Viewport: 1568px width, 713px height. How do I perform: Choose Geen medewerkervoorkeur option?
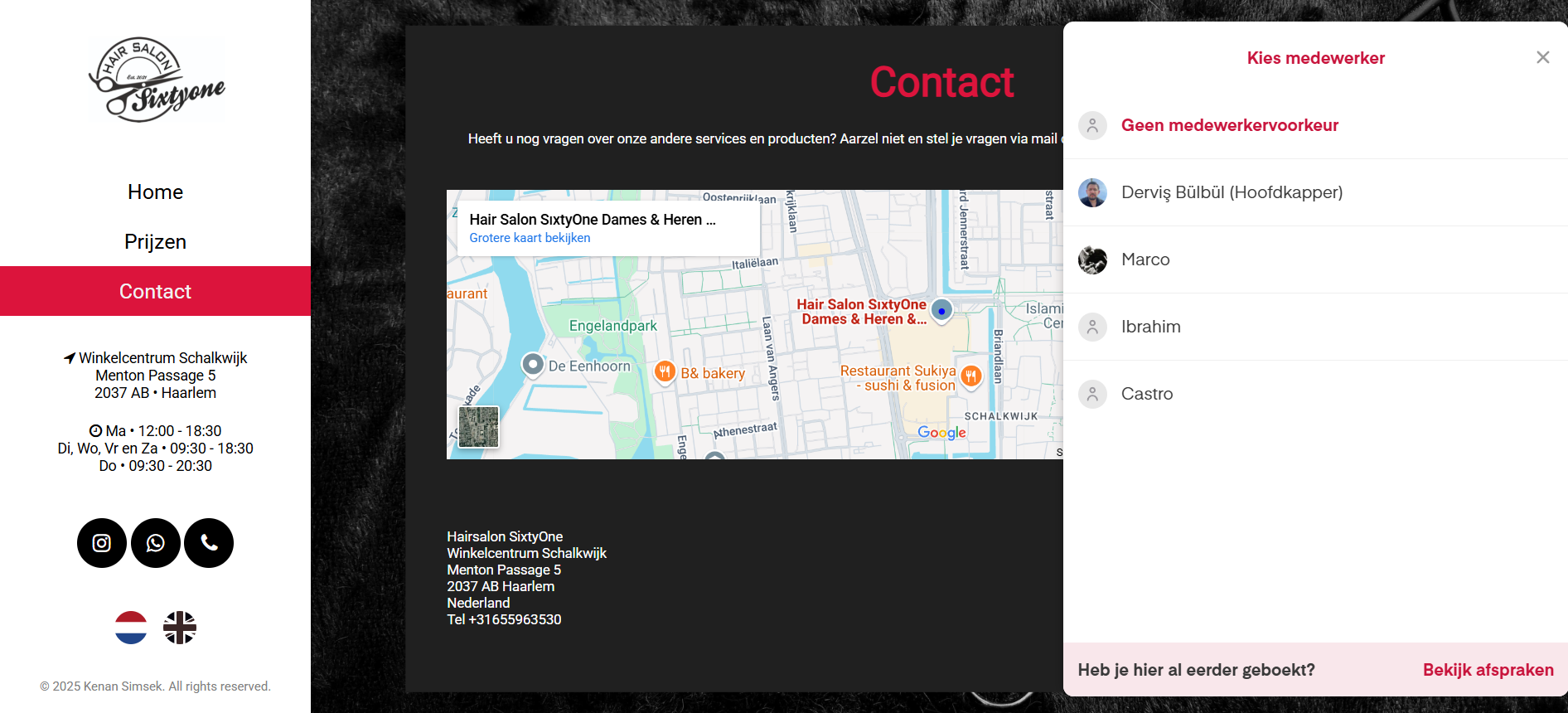click(1315, 125)
